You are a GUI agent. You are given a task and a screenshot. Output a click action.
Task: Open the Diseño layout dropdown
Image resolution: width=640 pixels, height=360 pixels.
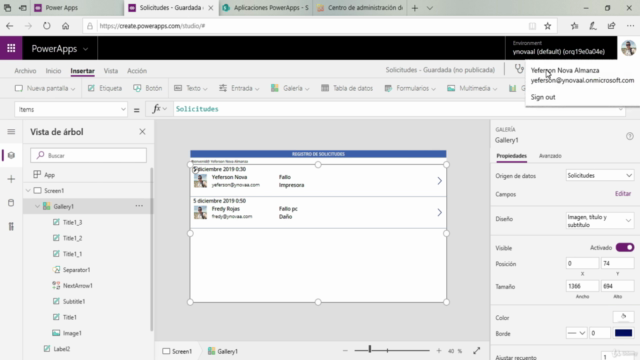click(x=599, y=220)
